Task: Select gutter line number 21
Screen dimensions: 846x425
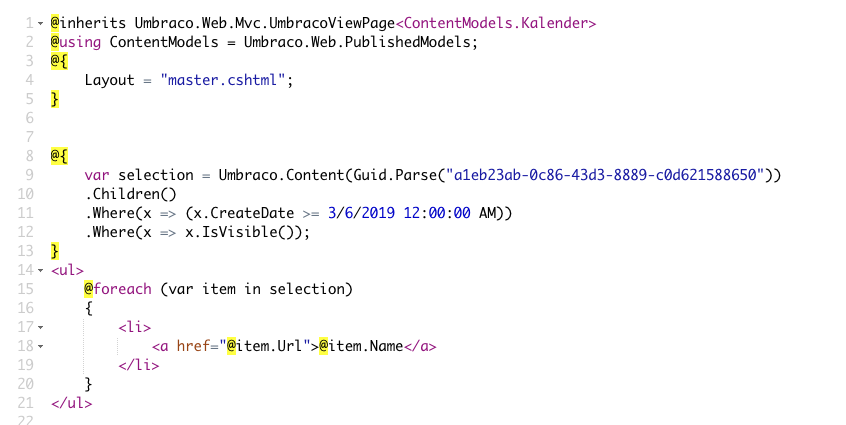Action: click(25, 403)
